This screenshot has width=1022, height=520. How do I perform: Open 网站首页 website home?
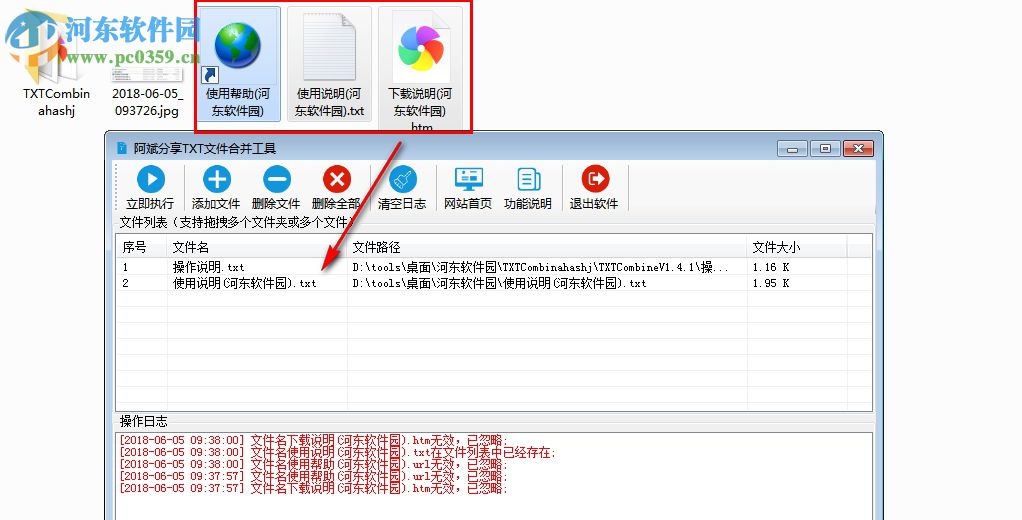point(468,188)
